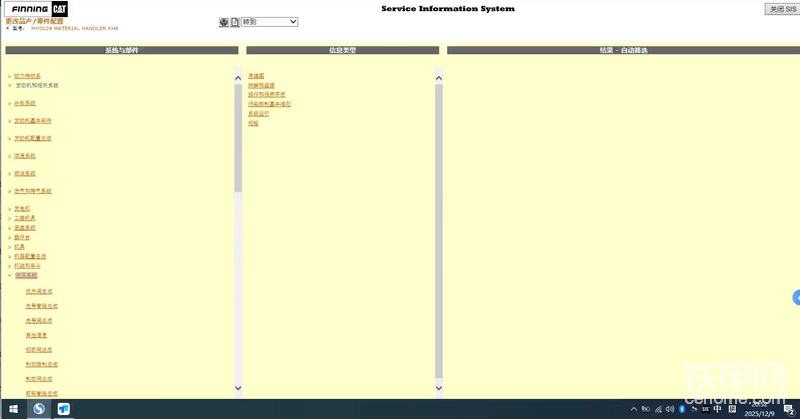Click the volume icon in system tray
This screenshot has width=800, height=419.
tap(669, 409)
